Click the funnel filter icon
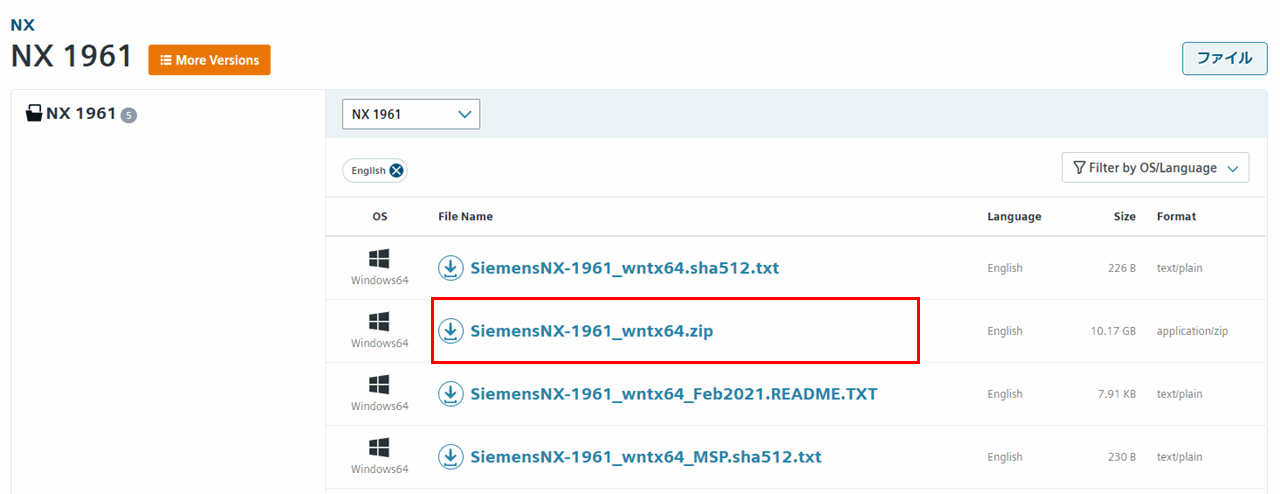Viewport: 1280px width, 494px height. pos(1079,168)
